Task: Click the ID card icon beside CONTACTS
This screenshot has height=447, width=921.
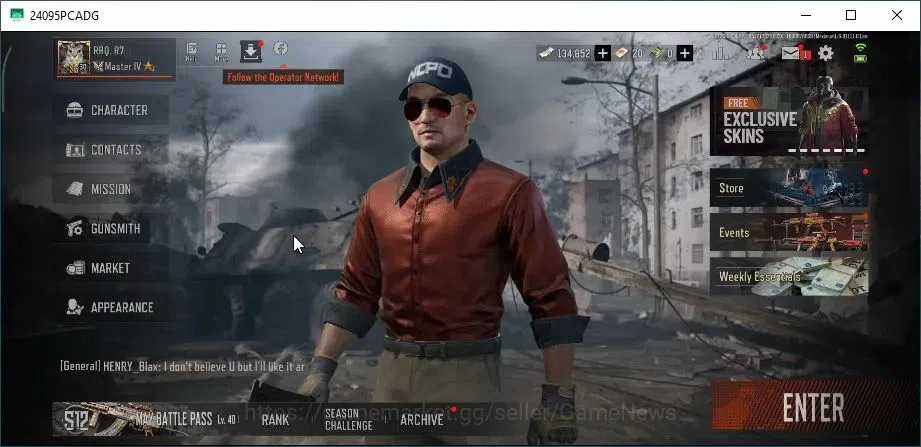Action: pos(75,150)
